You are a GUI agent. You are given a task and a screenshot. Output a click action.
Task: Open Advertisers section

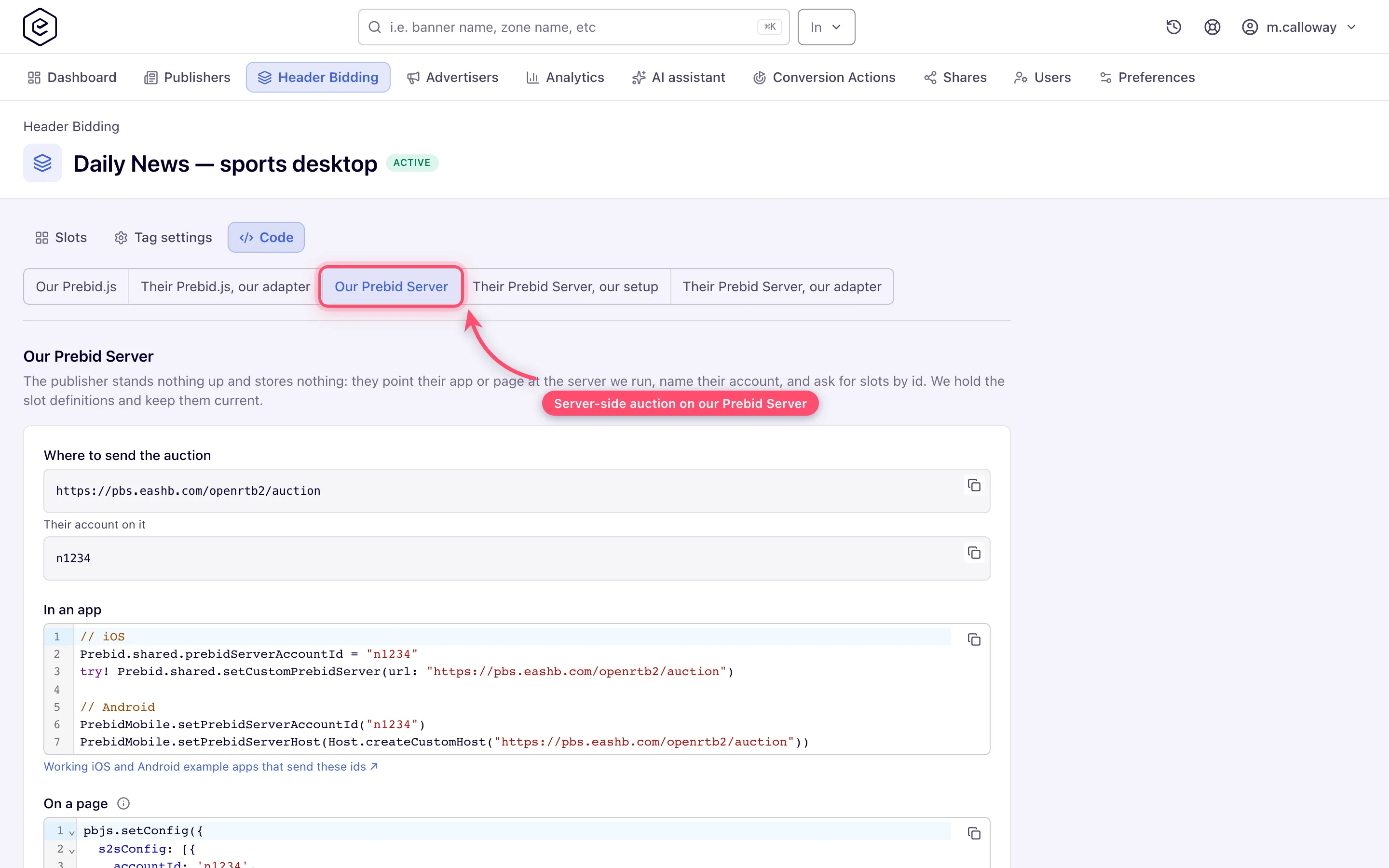pyautogui.click(x=452, y=78)
